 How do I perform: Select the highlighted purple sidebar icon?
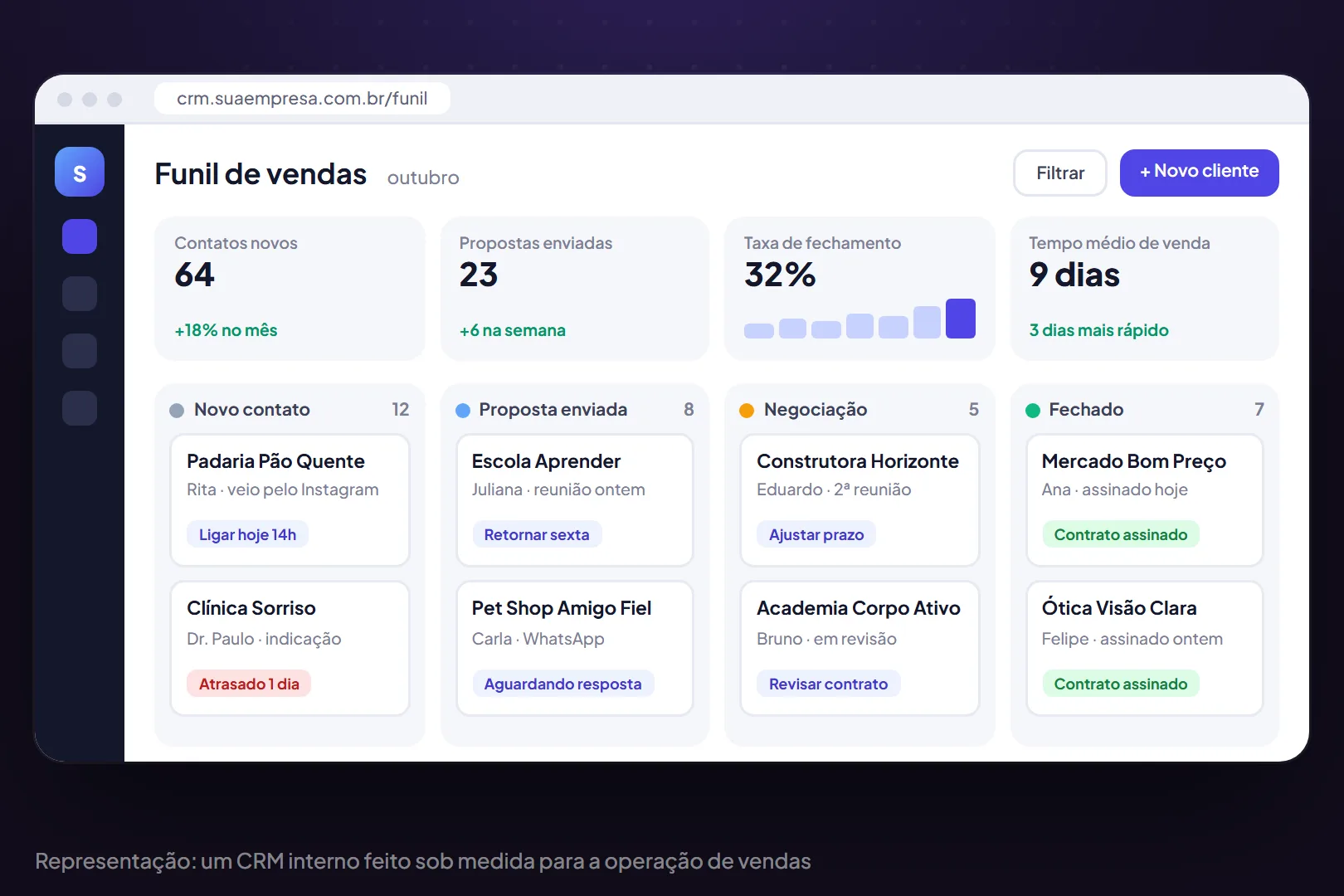coord(80,236)
